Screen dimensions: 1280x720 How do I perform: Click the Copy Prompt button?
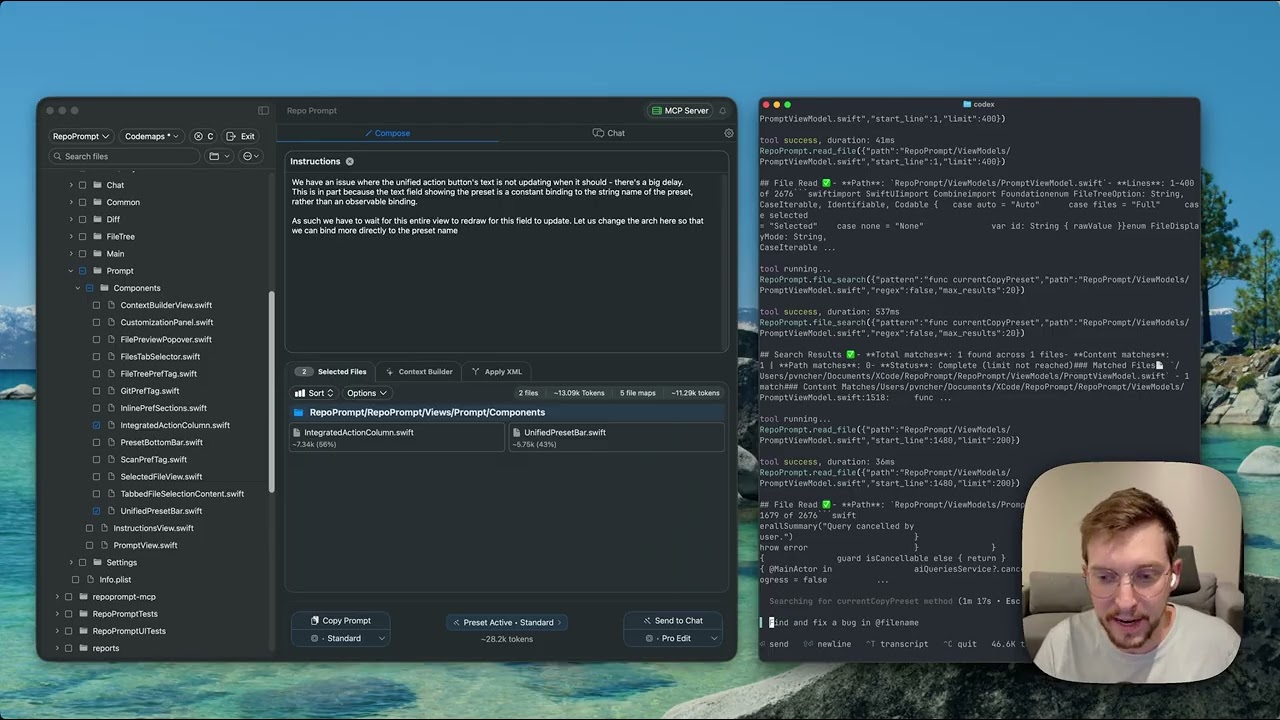tap(340, 621)
